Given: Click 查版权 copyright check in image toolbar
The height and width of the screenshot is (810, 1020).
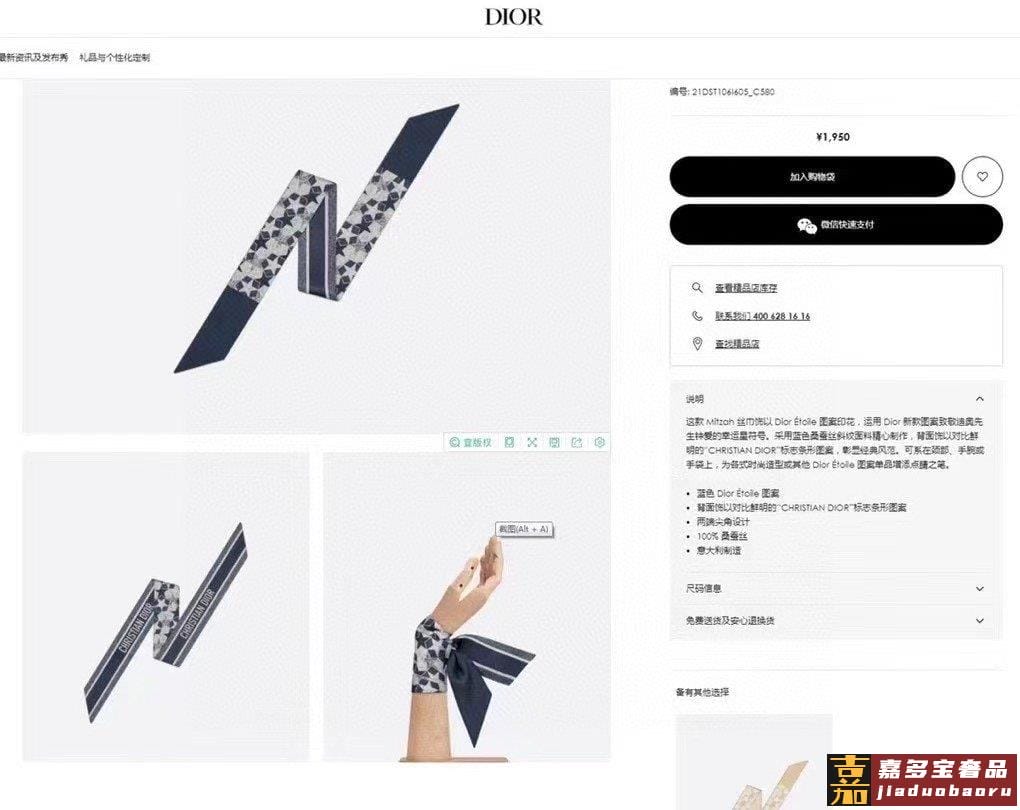Looking at the screenshot, I should [x=471, y=442].
